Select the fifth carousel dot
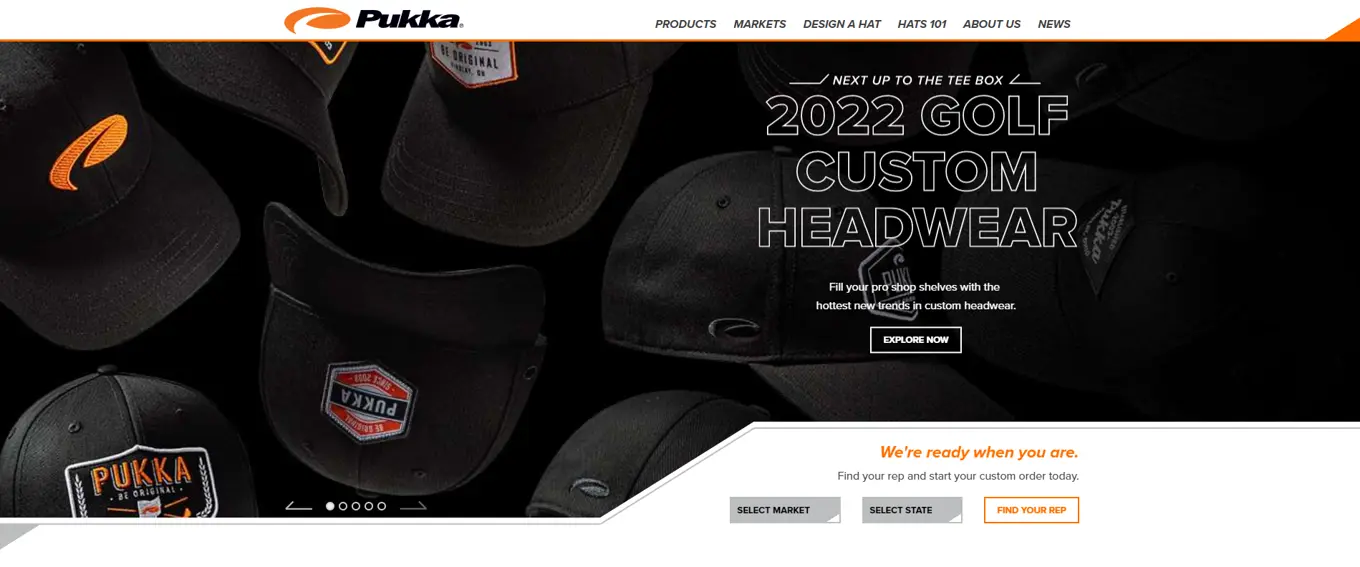1360x567 pixels. tap(382, 506)
